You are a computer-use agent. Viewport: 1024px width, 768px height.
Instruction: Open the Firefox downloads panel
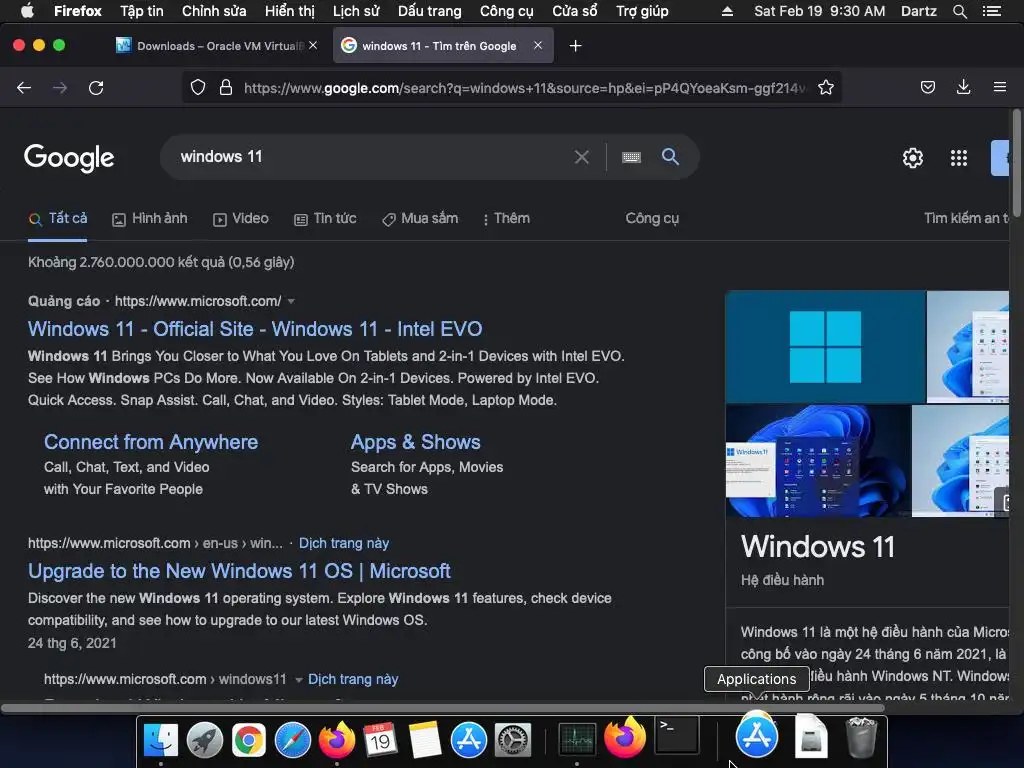(963, 87)
